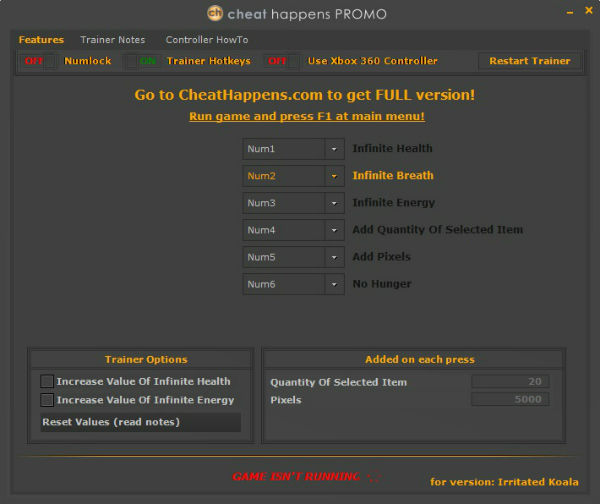Close the trainer window

[589, 11]
